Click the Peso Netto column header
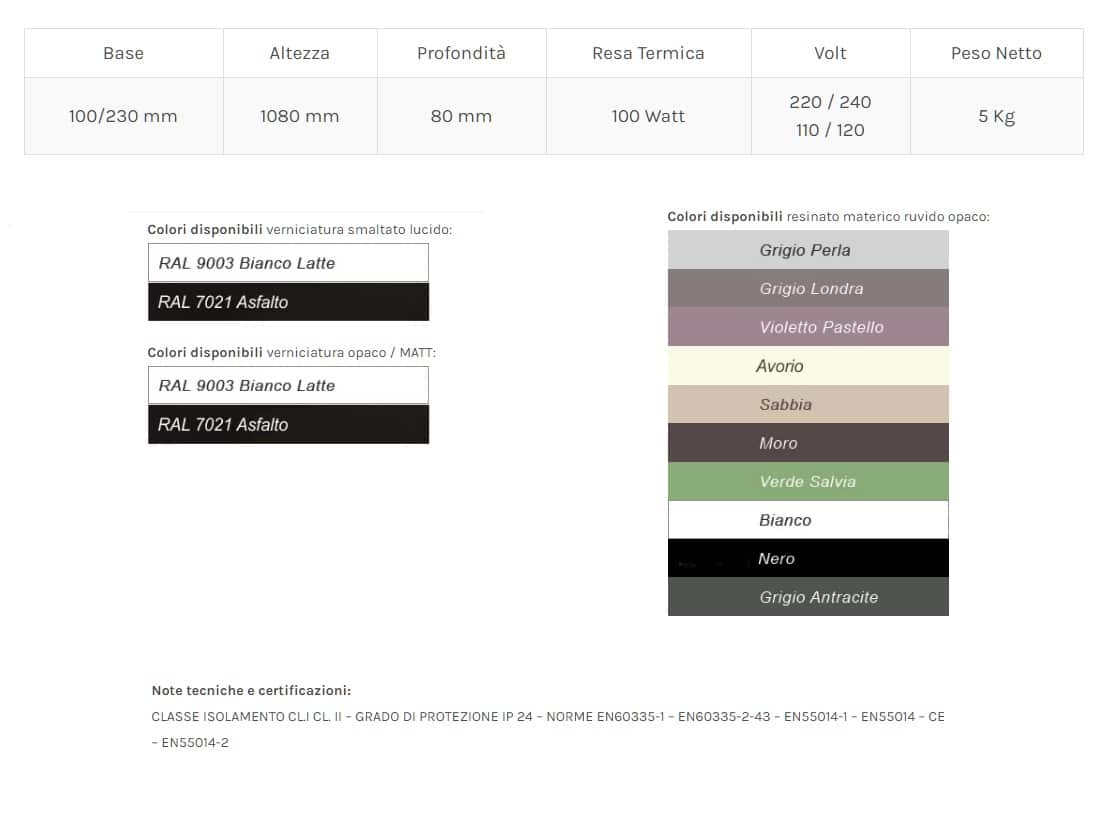 996,53
